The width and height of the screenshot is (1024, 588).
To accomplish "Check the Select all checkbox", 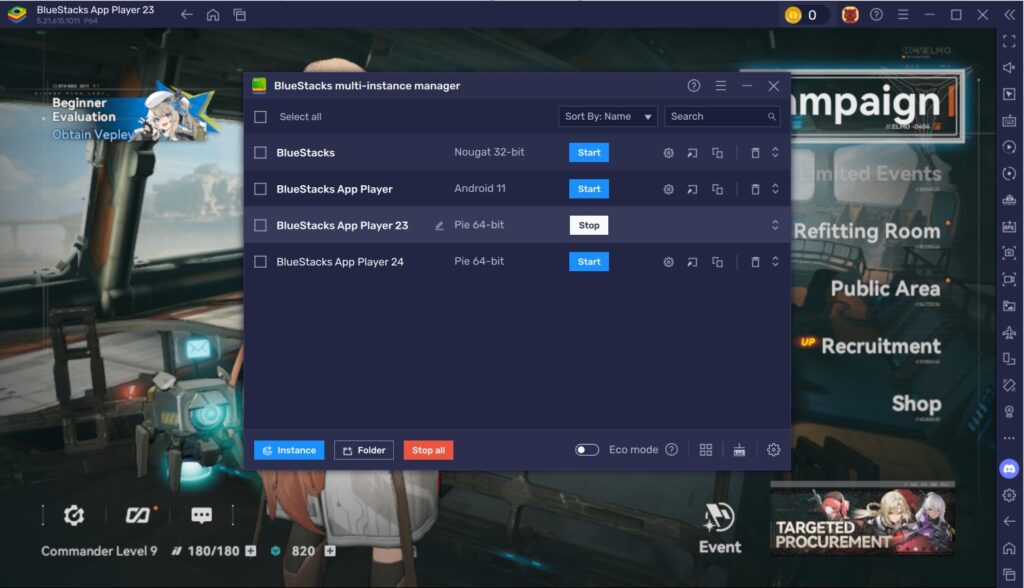I will 260,116.
